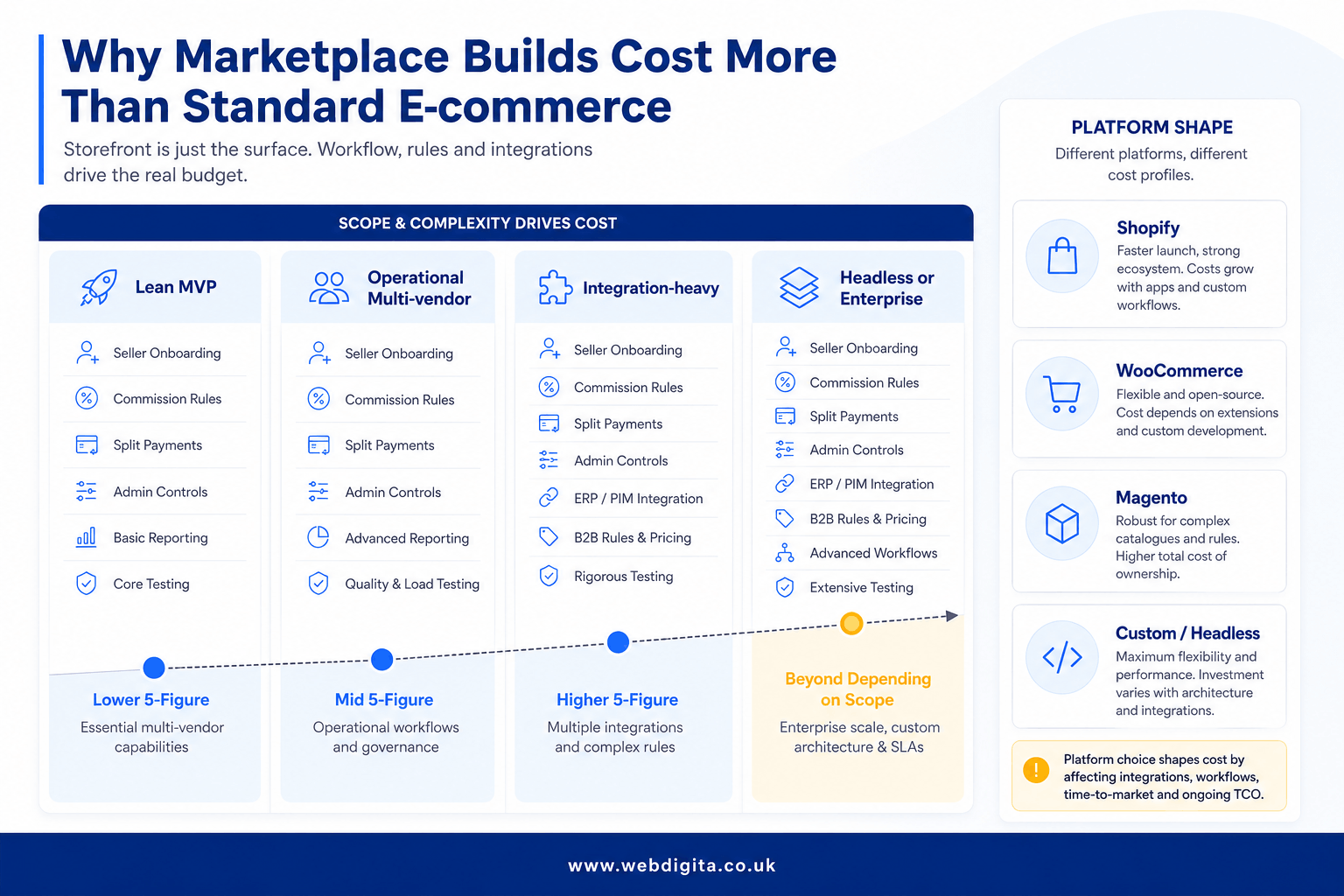Screen dimensions: 1344x896
Task: Click the Mid 5-Figure label
Action: 384,700
